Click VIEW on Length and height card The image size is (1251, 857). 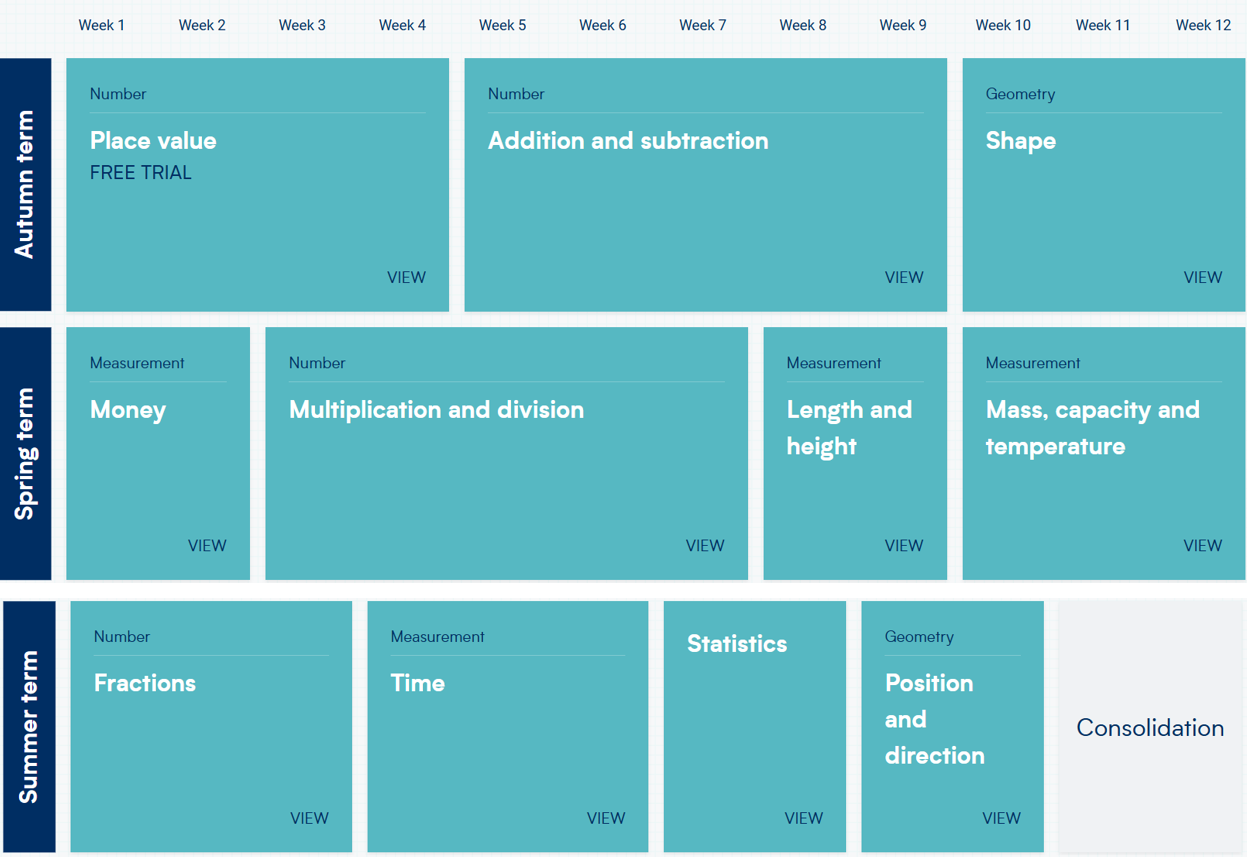(904, 546)
